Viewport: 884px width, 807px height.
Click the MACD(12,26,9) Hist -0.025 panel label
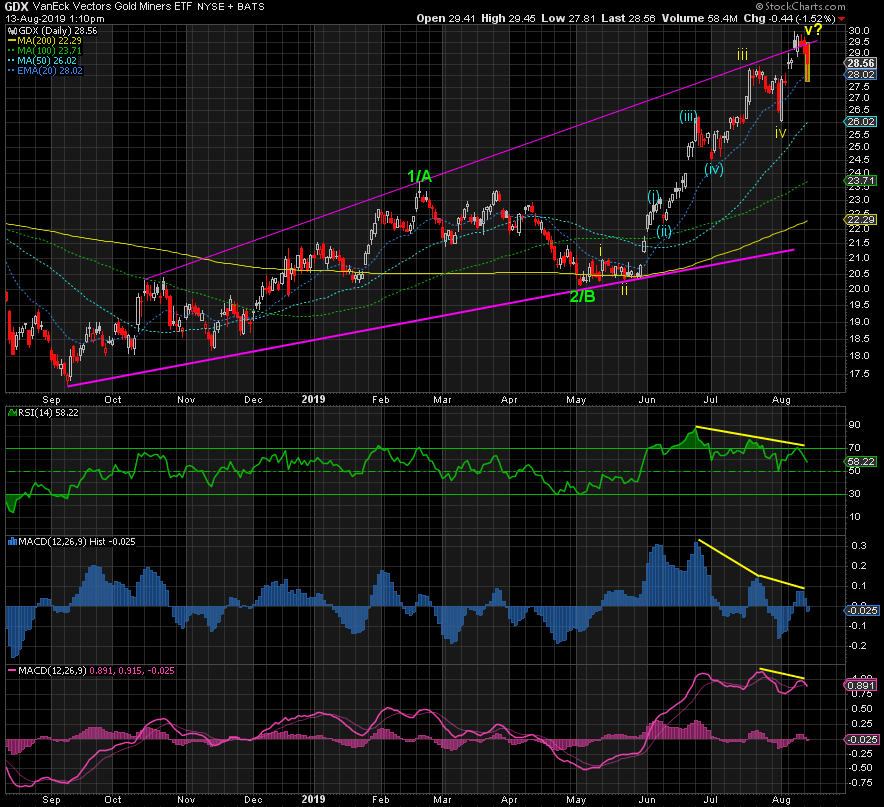(x=77, y=541)
